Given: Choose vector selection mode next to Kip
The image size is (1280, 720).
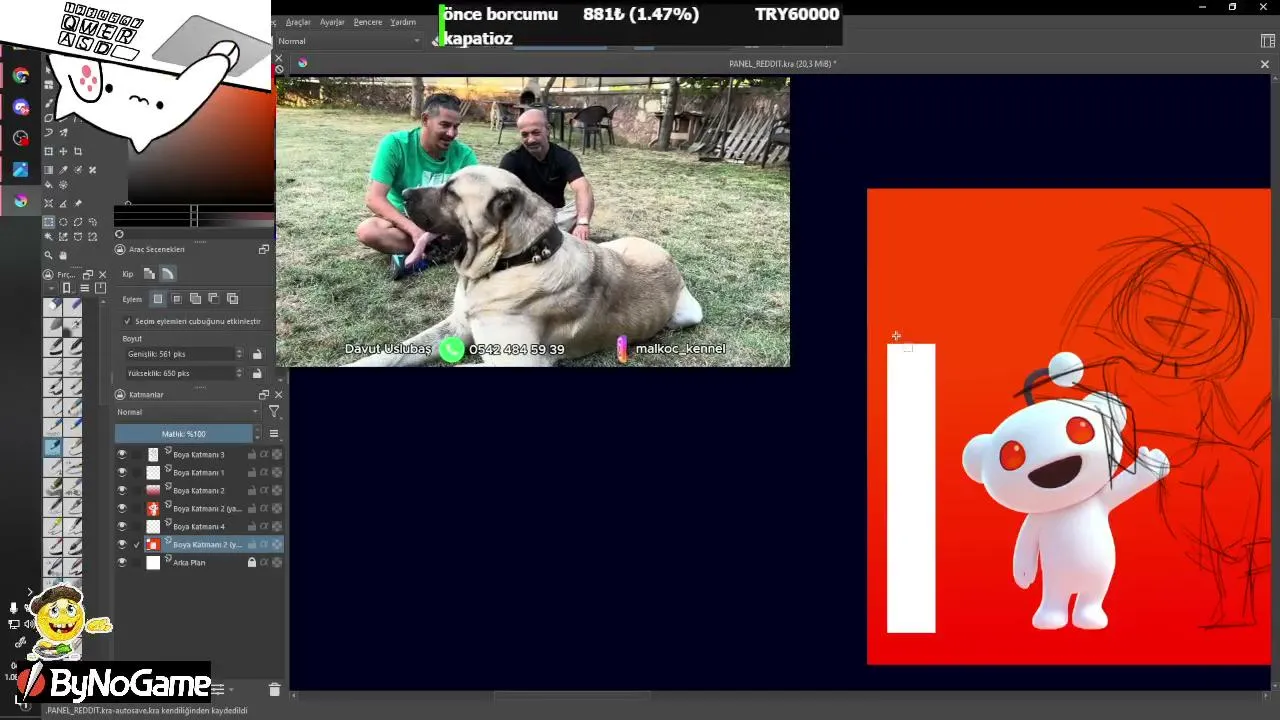Looking at the screenshot, I should coord(167,274).
